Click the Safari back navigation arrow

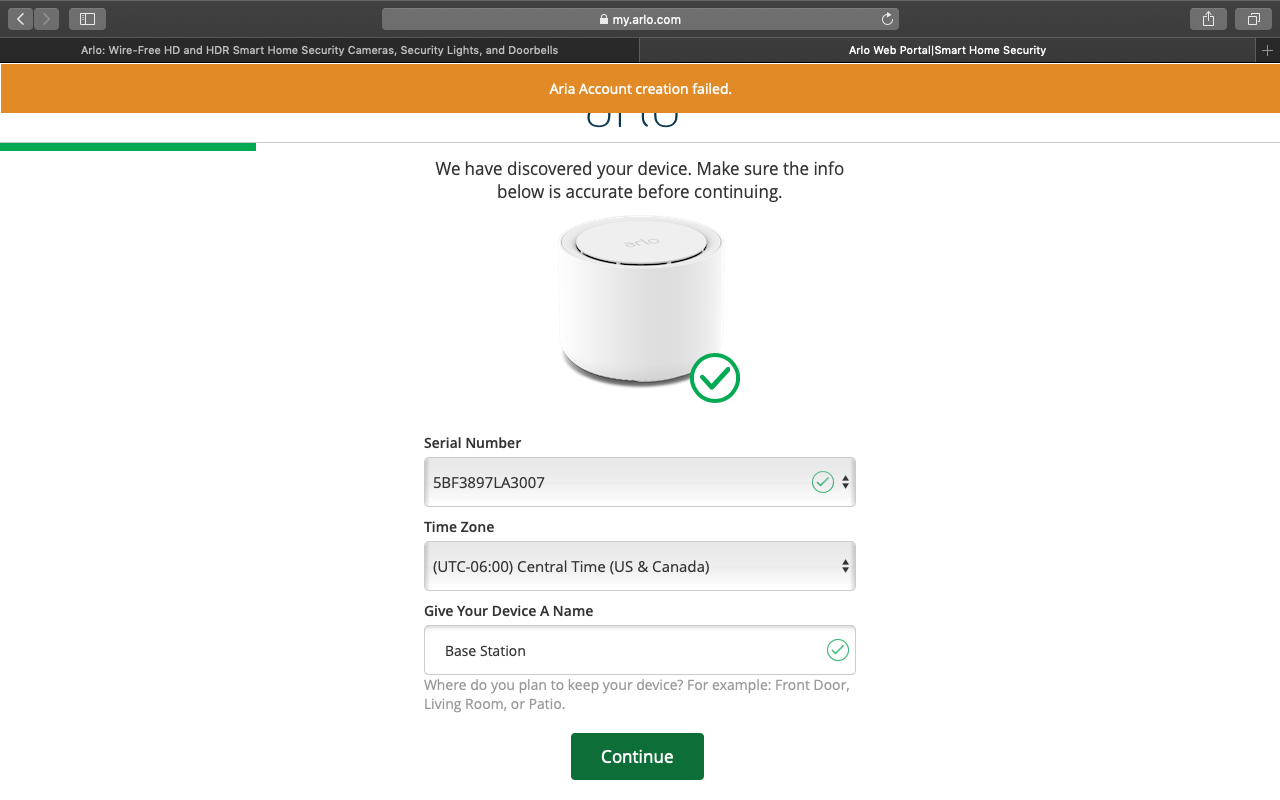[x=21, y=19]
